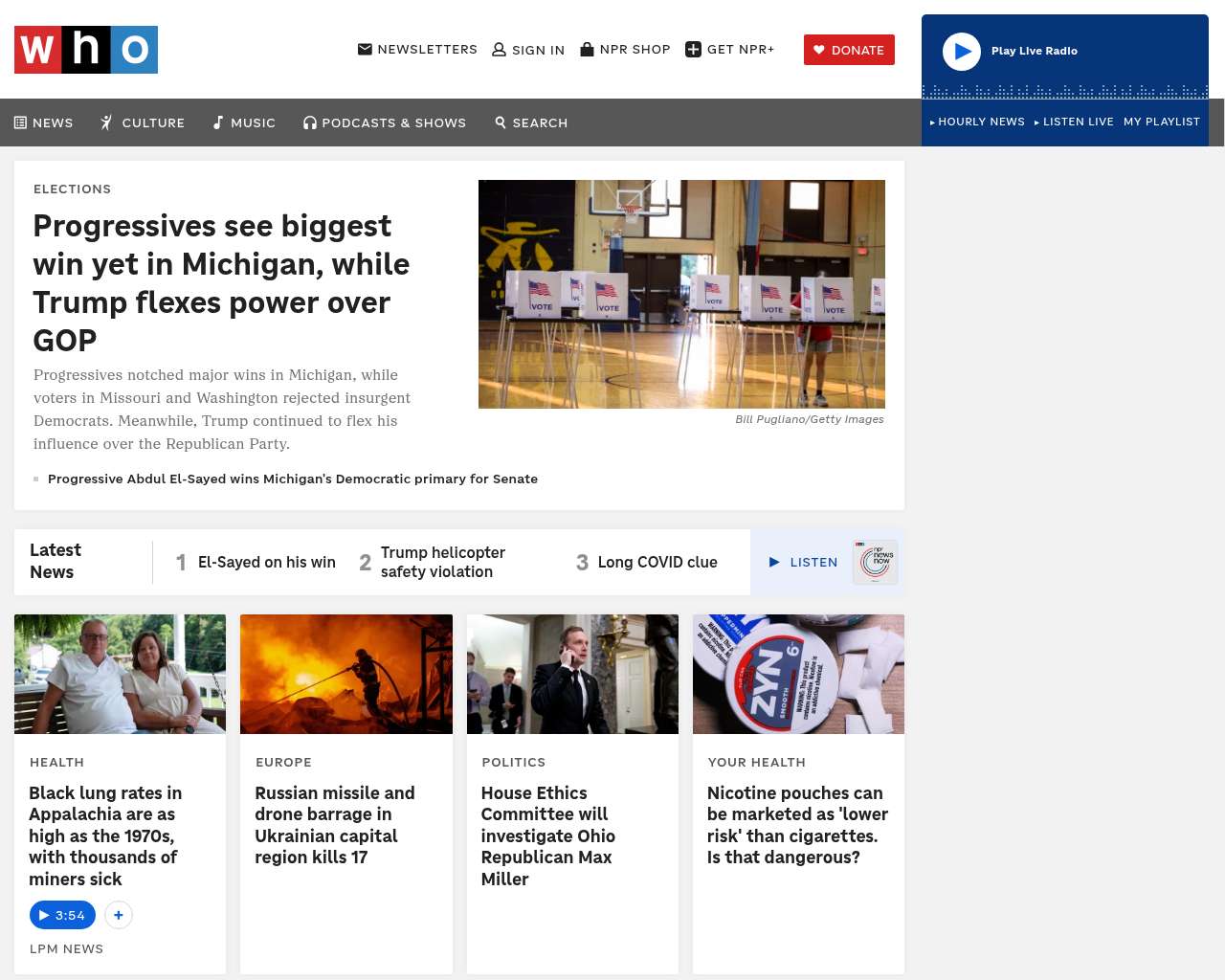The width and height of the screenshot is (1225, 980).
Task: Click the WHO station logo
Action: pyautogui.click(x=86, y=50)
